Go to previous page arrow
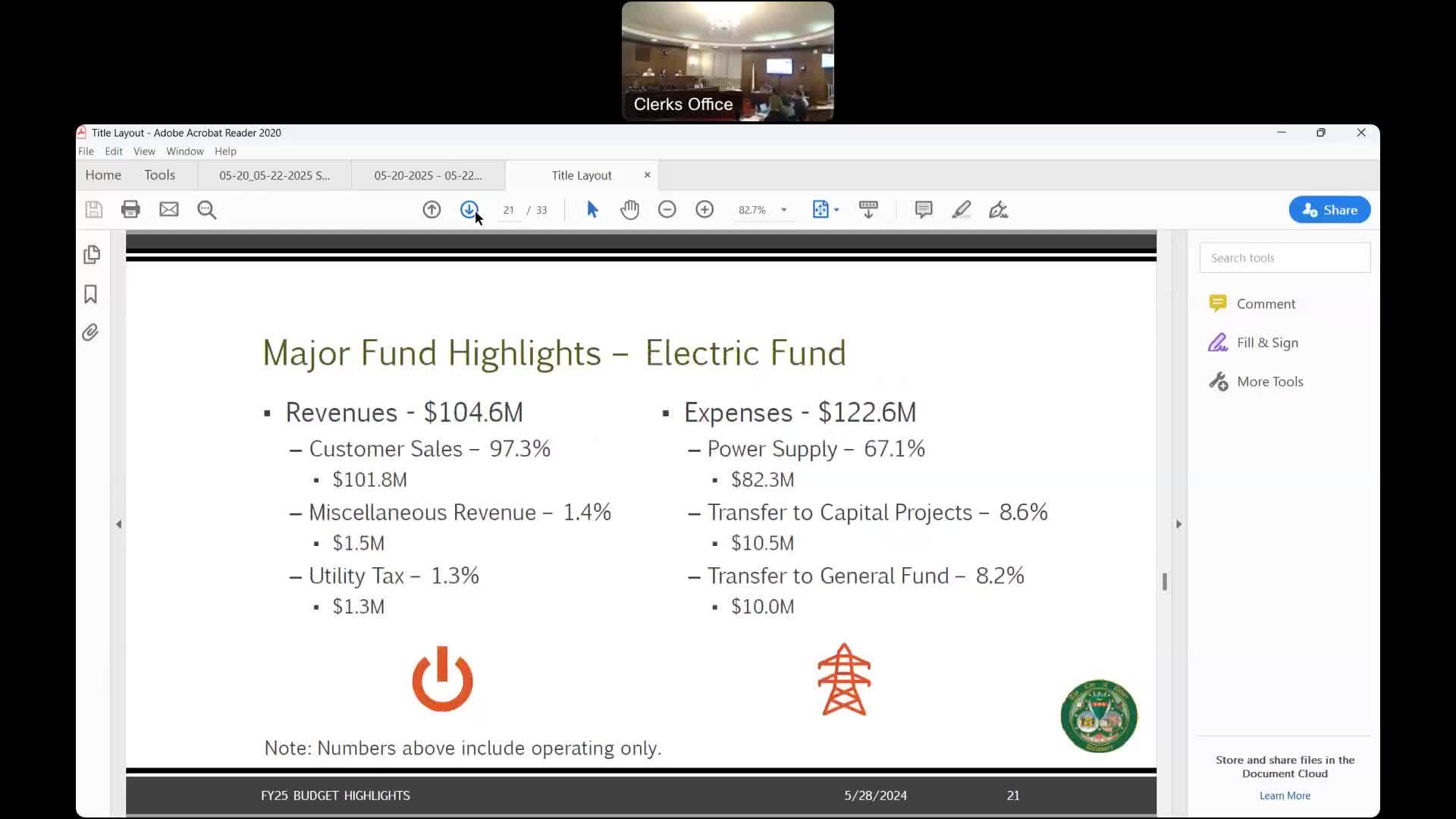The height and width of the screenshot is (819, 1456). tap(431, 209)
